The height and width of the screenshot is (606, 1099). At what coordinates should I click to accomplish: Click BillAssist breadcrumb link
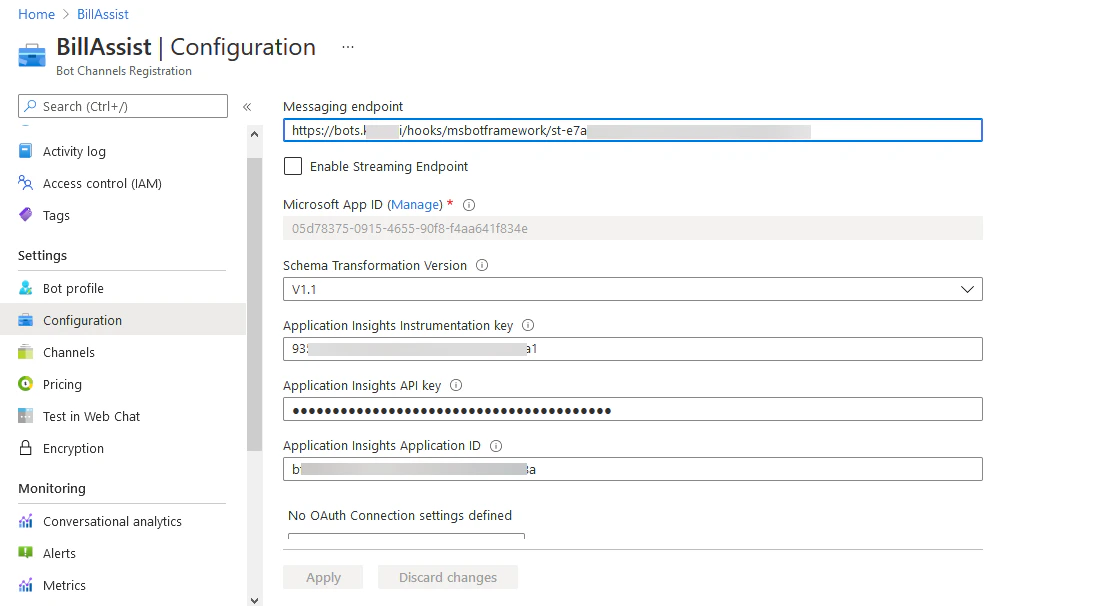[103, 14]
